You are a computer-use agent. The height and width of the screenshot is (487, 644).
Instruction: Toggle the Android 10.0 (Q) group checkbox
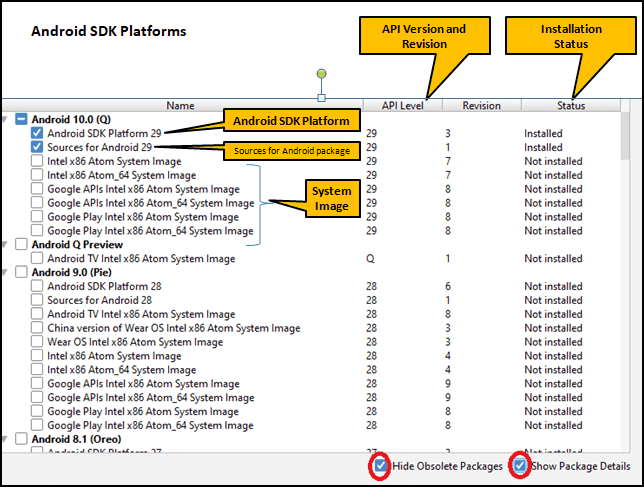pos(21,119)
